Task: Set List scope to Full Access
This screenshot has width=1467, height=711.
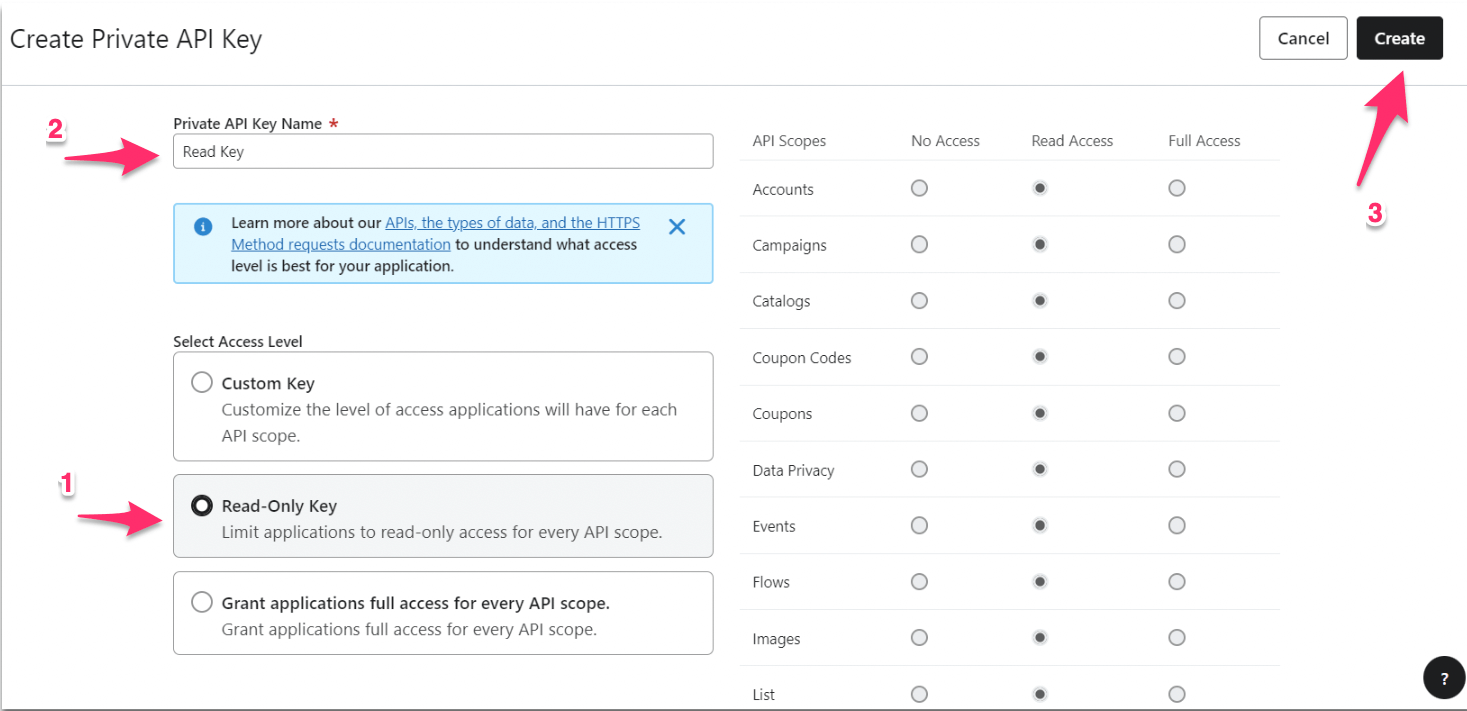Action: point(1177,694)
